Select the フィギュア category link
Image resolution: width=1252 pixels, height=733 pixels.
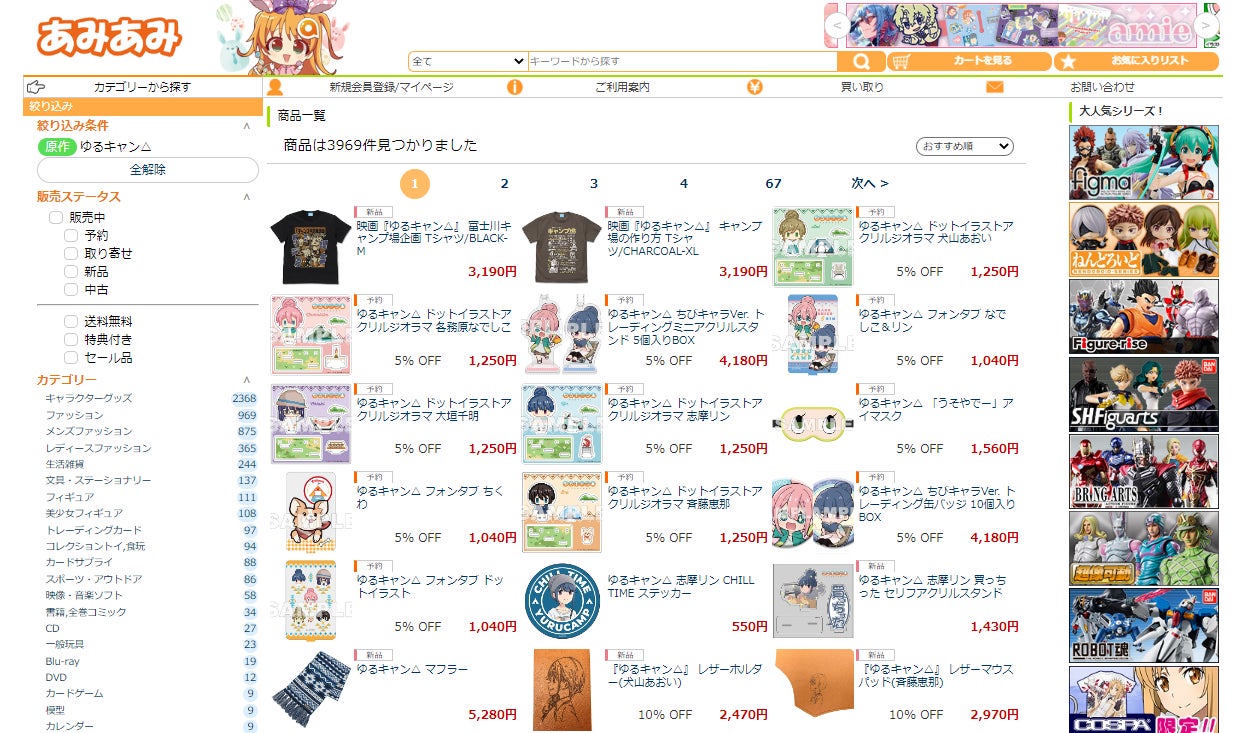pyautogui.click(x=70, y=497)
